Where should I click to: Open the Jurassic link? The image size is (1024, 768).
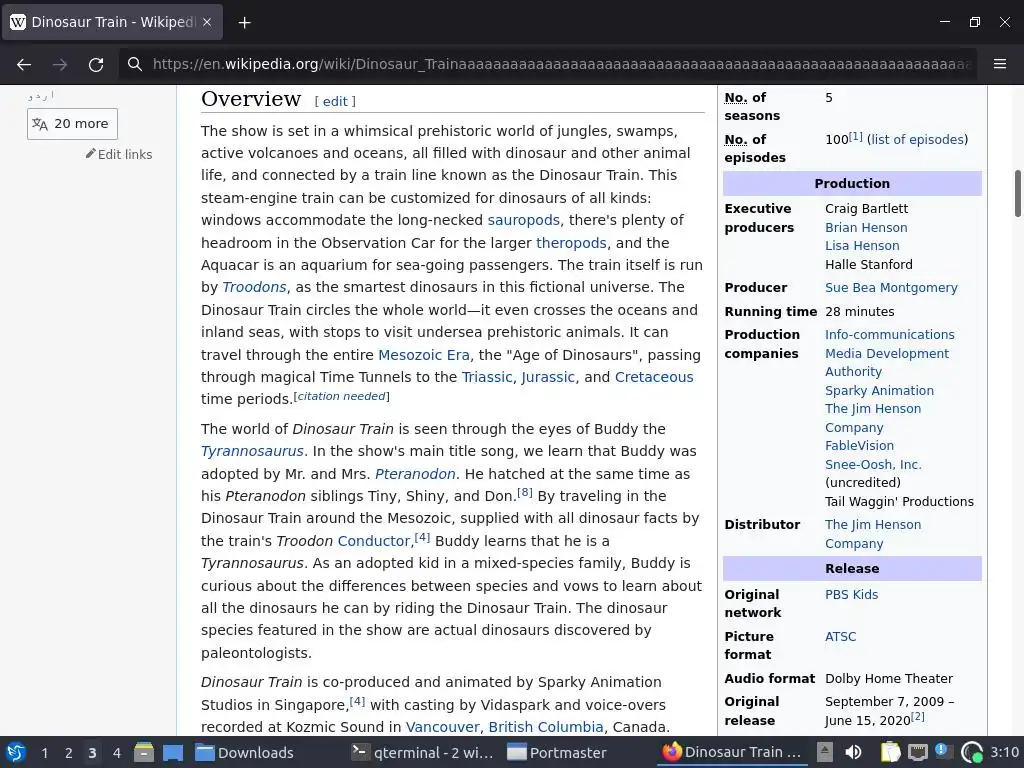click(x=548, y=377)
